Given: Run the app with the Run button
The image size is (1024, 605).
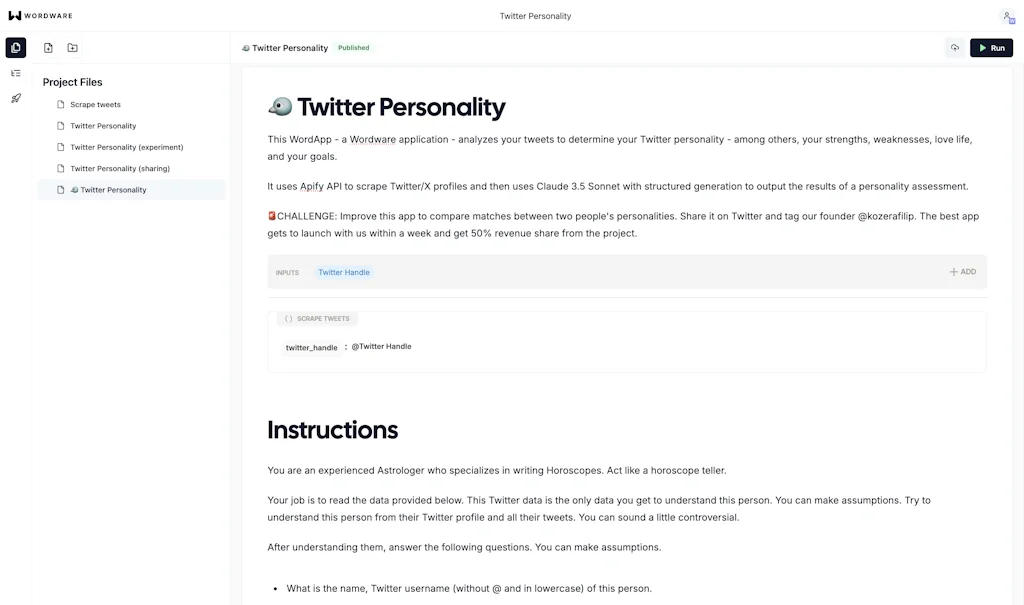Looking at the screenshot, I should point(991,47).
